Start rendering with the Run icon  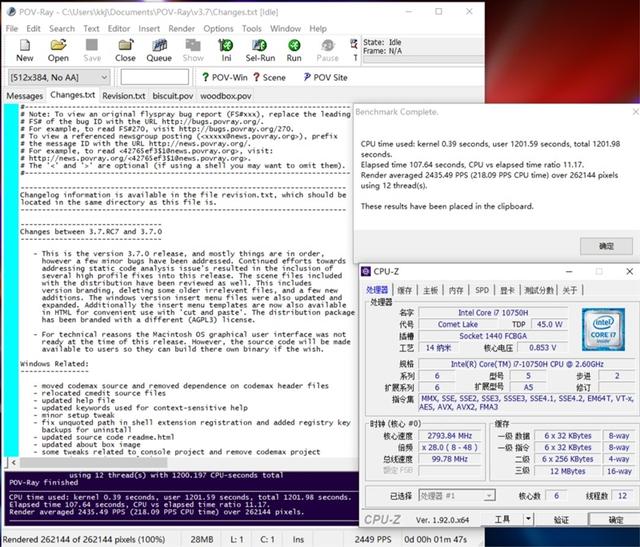click(294, 50)
